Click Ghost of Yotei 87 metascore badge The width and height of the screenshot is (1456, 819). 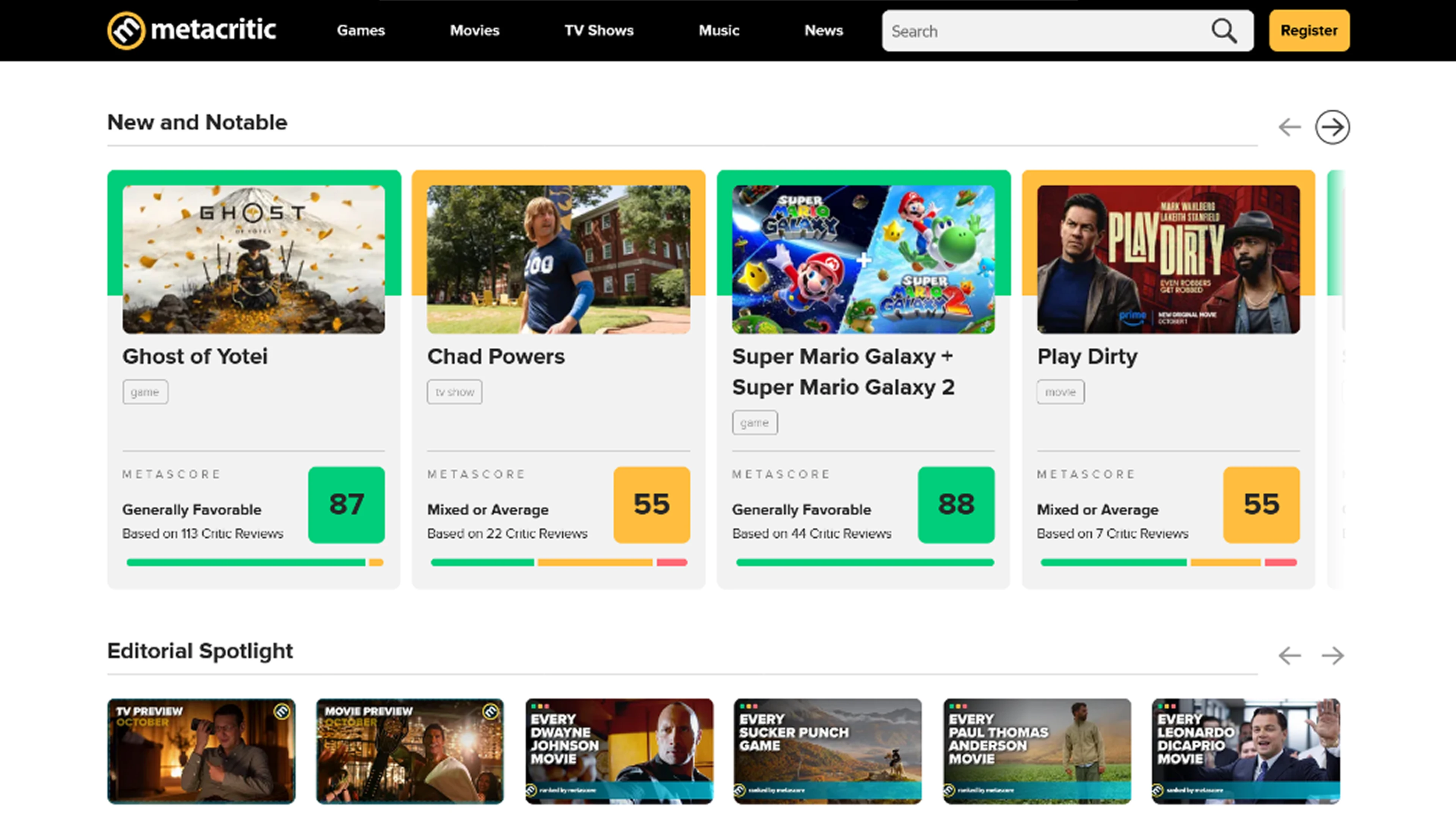346,504
